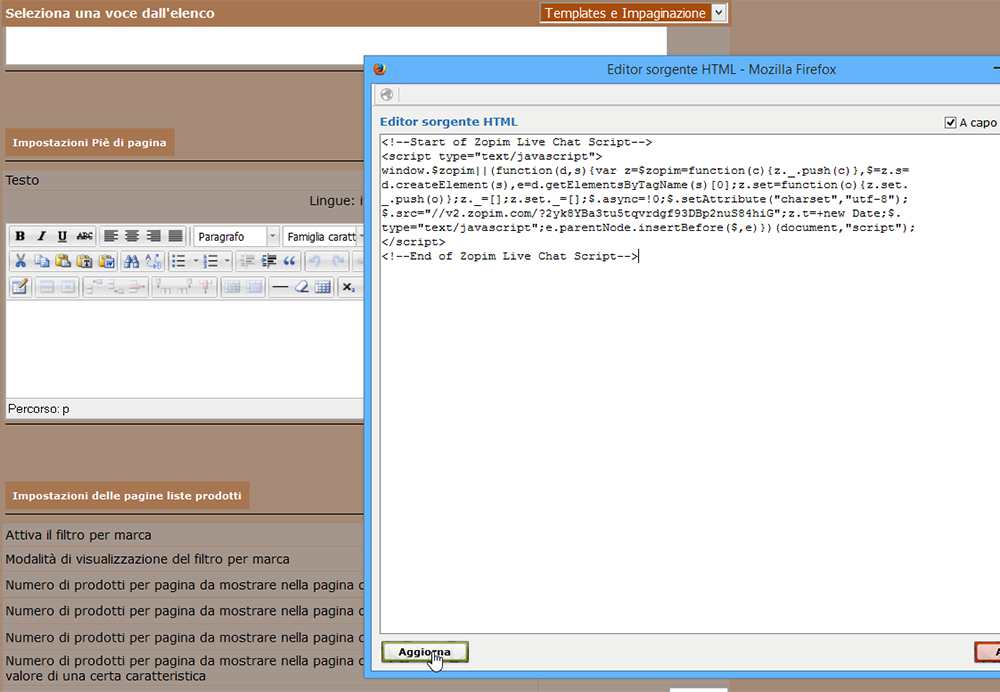Expand the bulleted list style arrow
This screenshot has height=692, width=1000.
[x=195, y=261]
